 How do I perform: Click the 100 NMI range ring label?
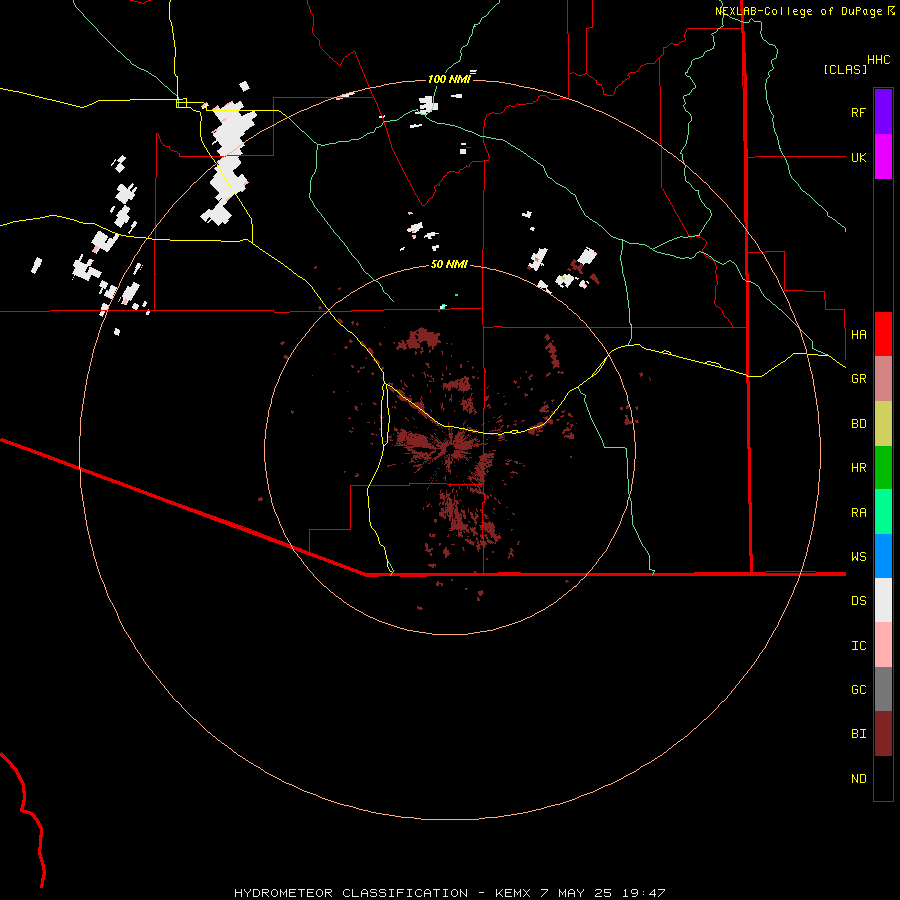click(449, 79)
